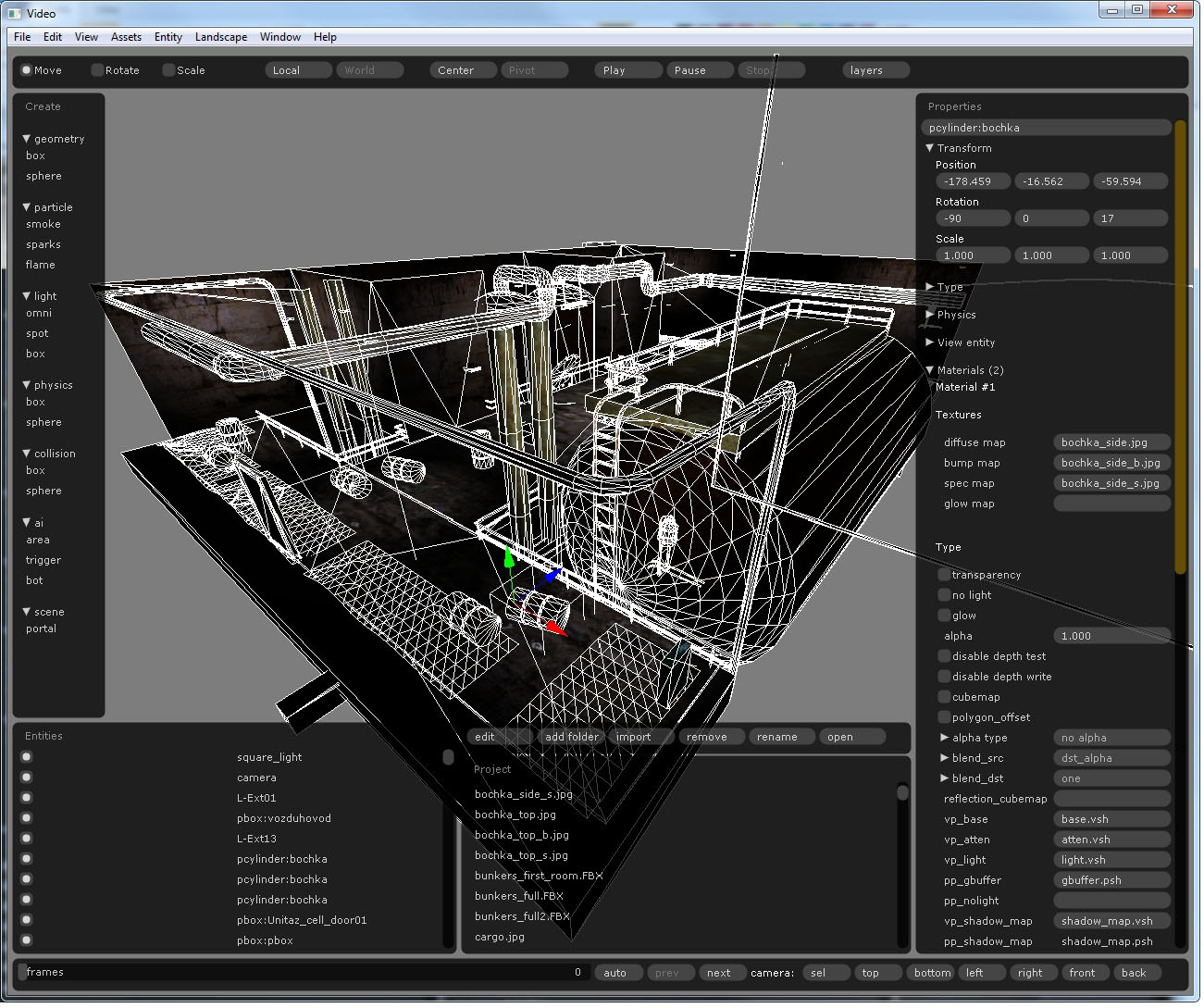Toggle the disable depth test checkbox
Viewport: 1204px width, 1008px height.
[x=944, y=656]
